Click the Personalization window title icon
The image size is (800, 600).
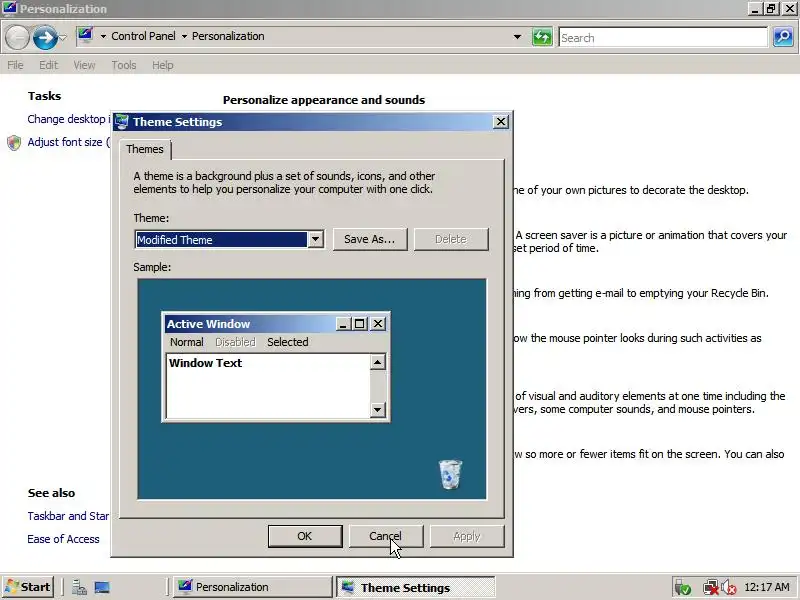pyautogui.click(x=10, y=8)
